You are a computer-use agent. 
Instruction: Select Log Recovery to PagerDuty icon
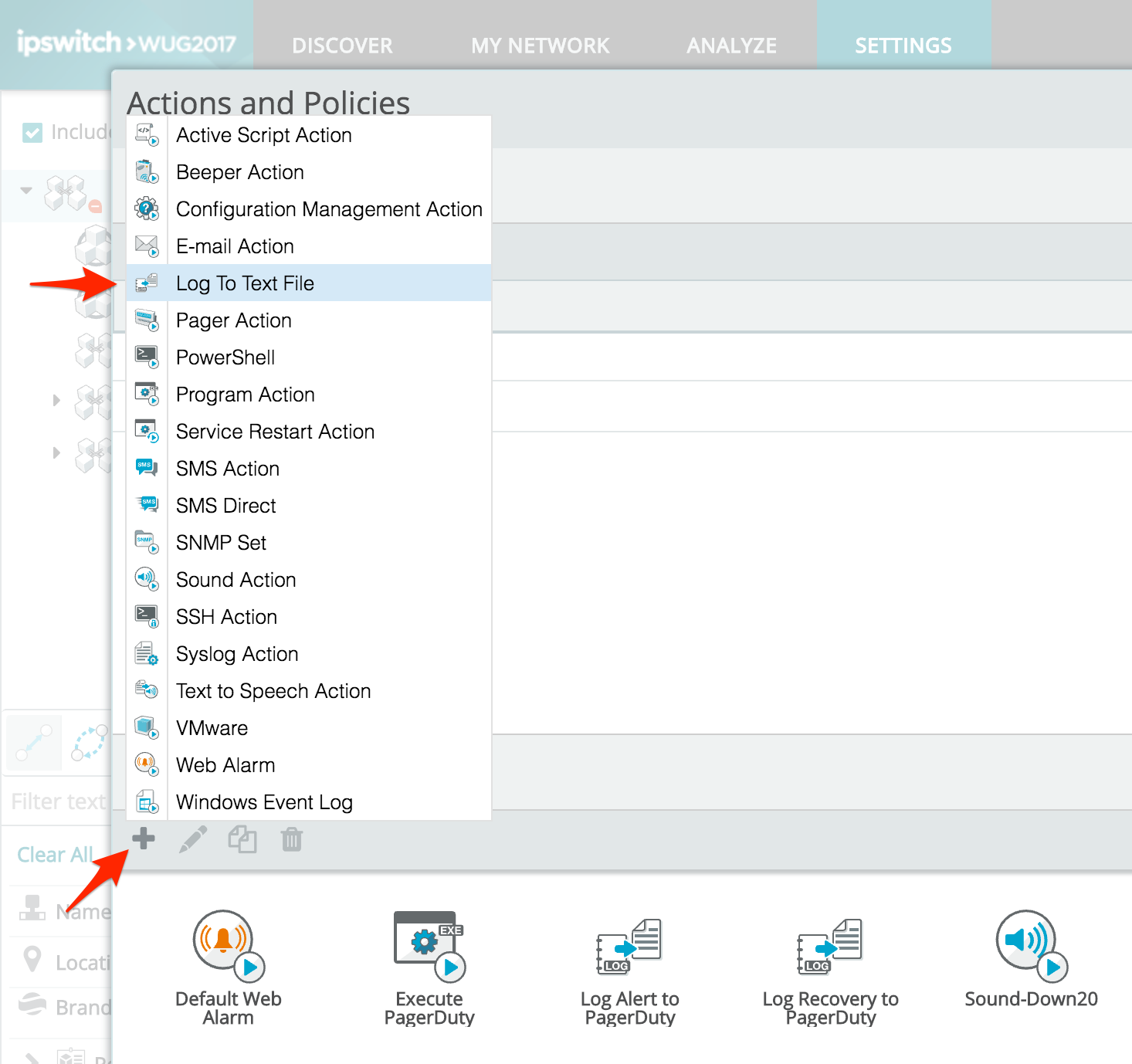[830, 947]
